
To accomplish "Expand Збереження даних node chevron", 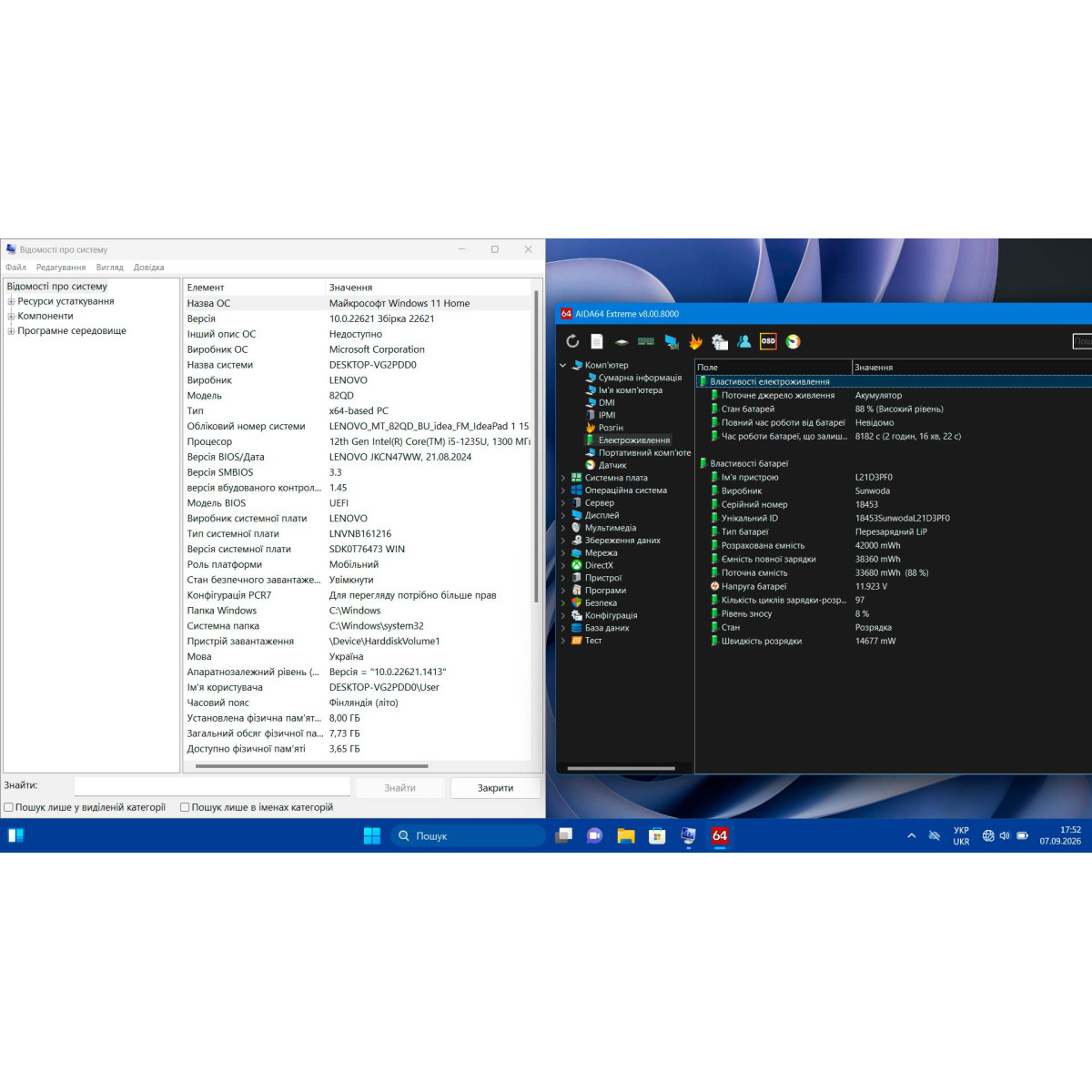I will tap(562, 541).
